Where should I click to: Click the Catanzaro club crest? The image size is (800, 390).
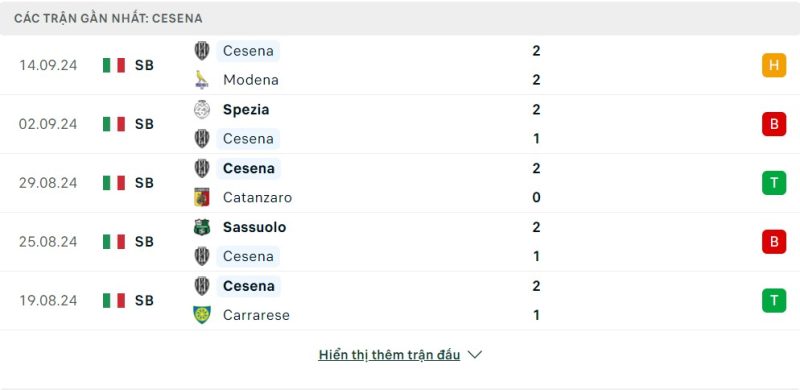point(202,197)
